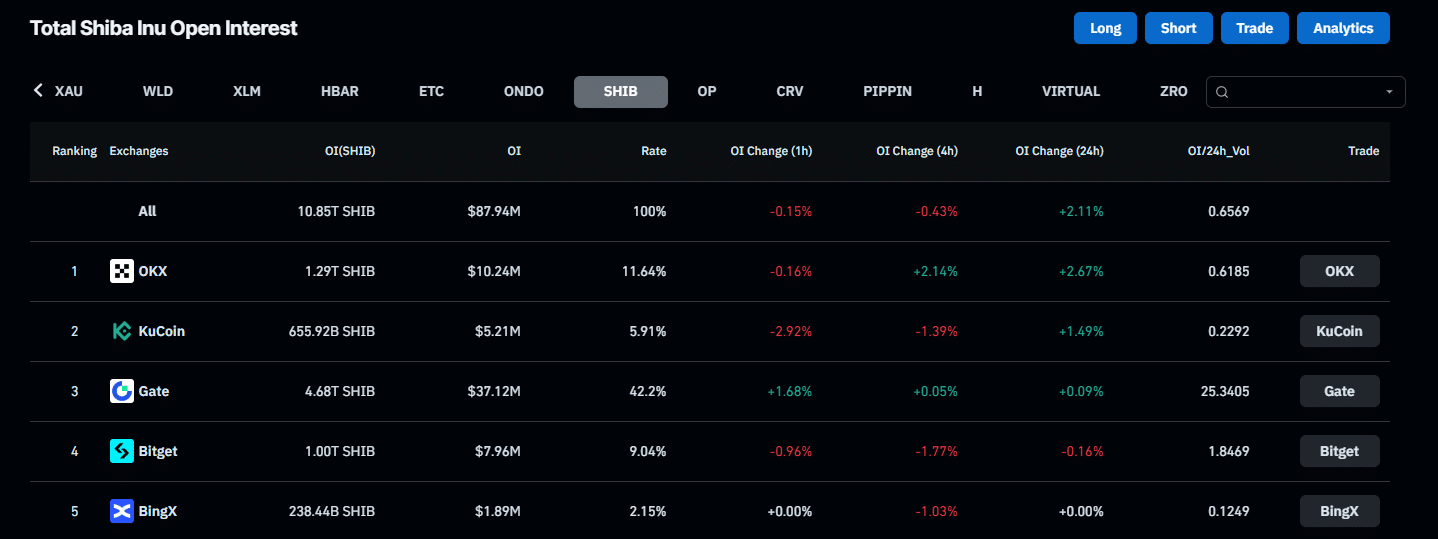Viewport: 1438px width, 539px height.
Task: Click the Gate trade button
Action: [1339, 391]
